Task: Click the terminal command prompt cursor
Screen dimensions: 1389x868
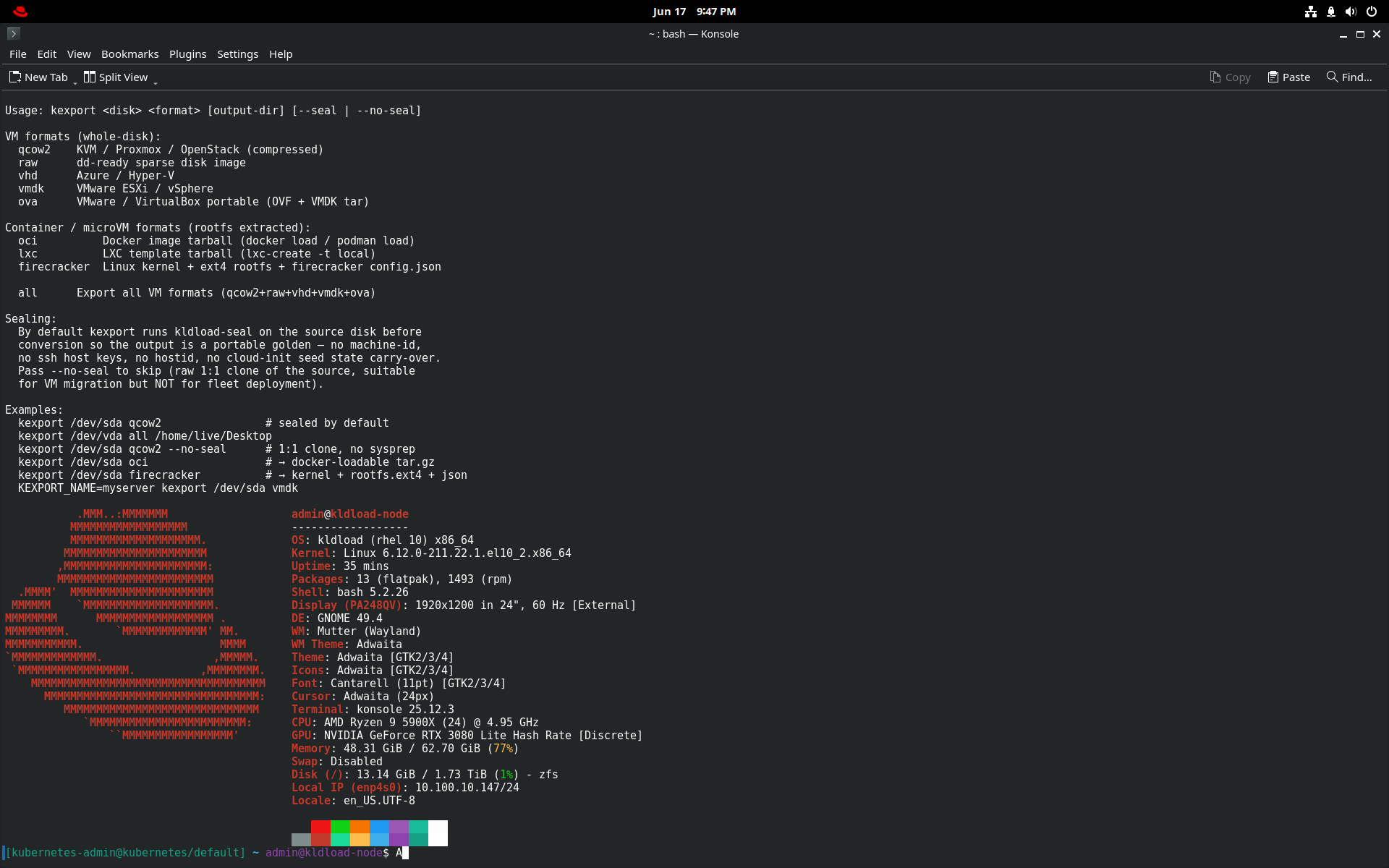Action: [405, 853]
